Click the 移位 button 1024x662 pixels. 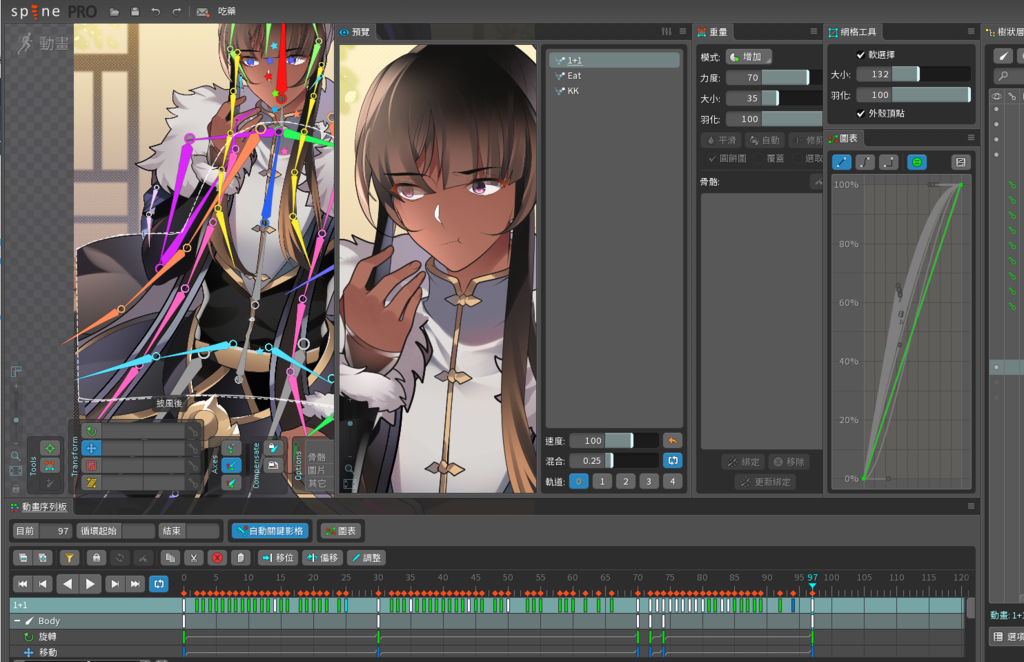(x=278, y=558)
